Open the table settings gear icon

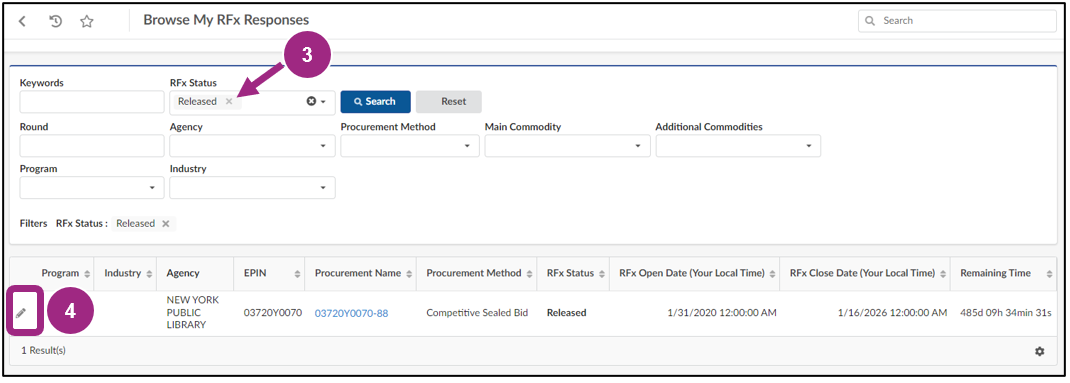click(x=1039, y=351)
